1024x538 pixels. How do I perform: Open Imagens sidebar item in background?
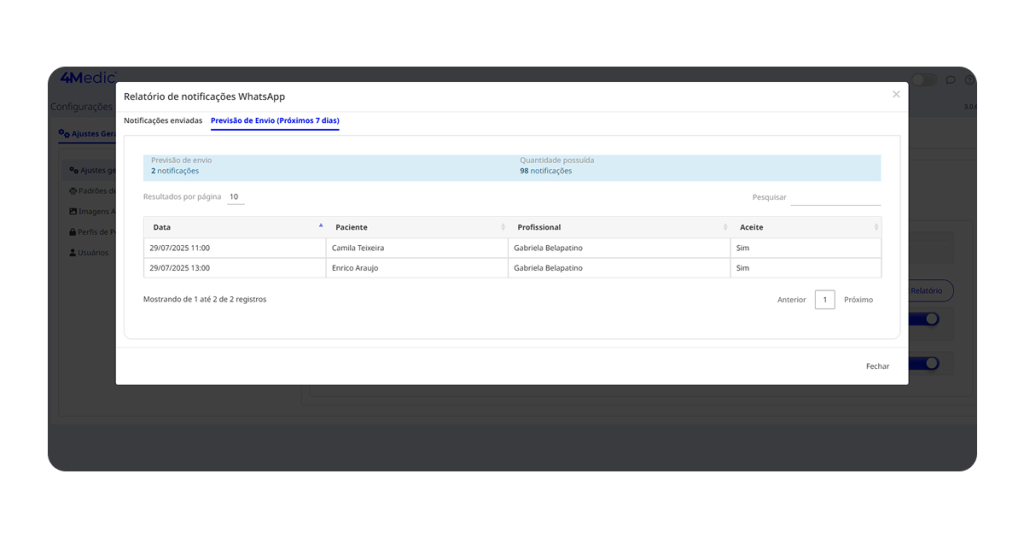tap(92, 212)
